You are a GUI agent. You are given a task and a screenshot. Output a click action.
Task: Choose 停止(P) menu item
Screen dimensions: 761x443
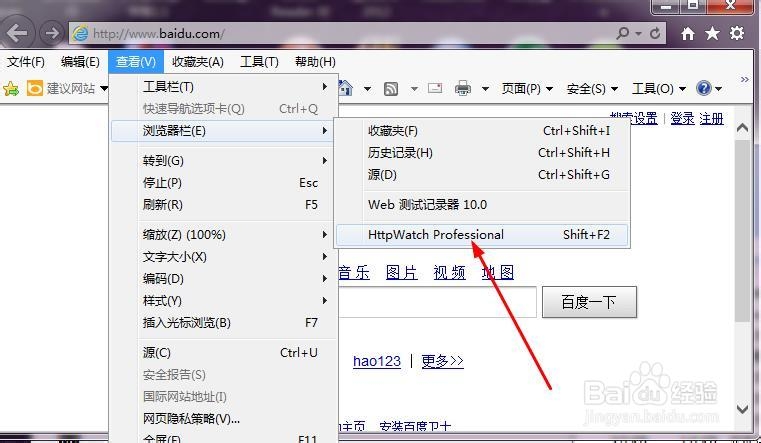pyautogui.click(x=223, y=183)
